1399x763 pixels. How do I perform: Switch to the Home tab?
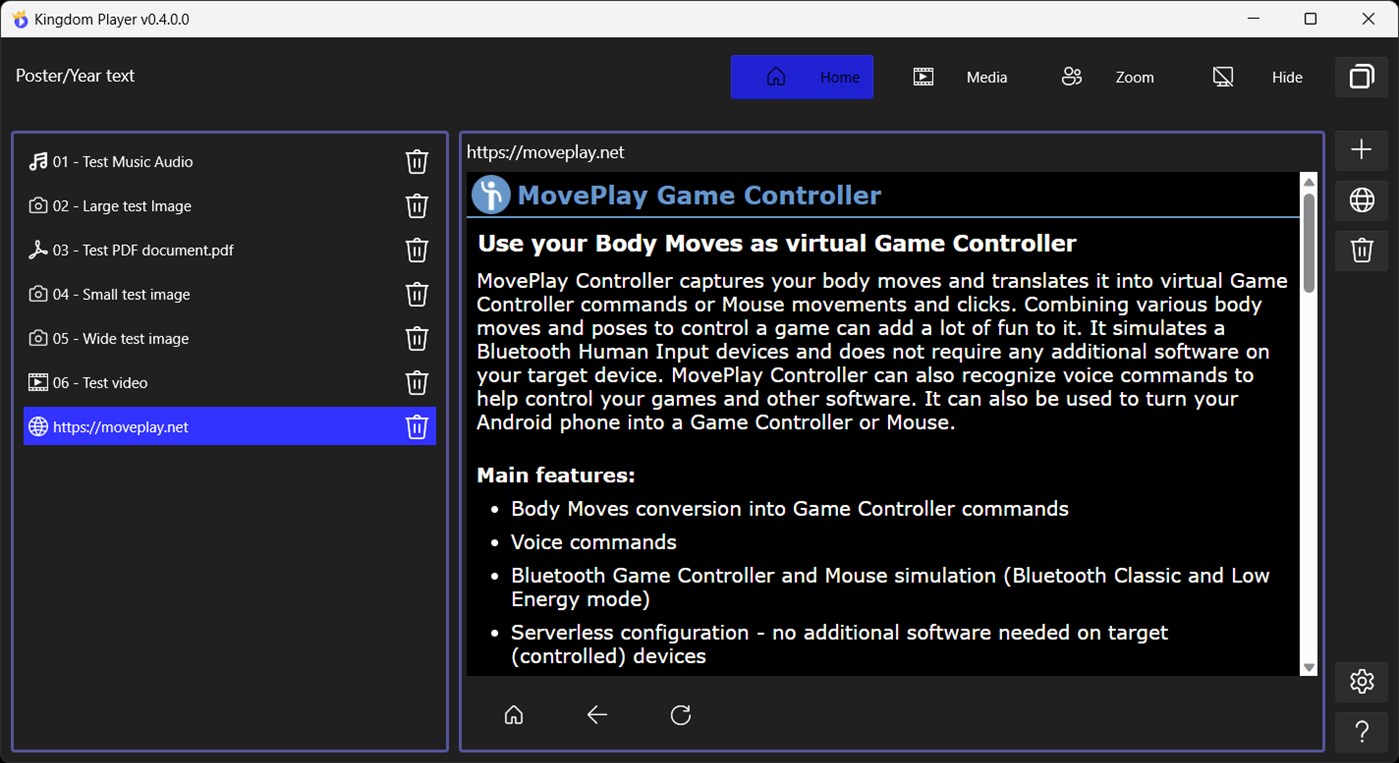[x=802, y=77]
